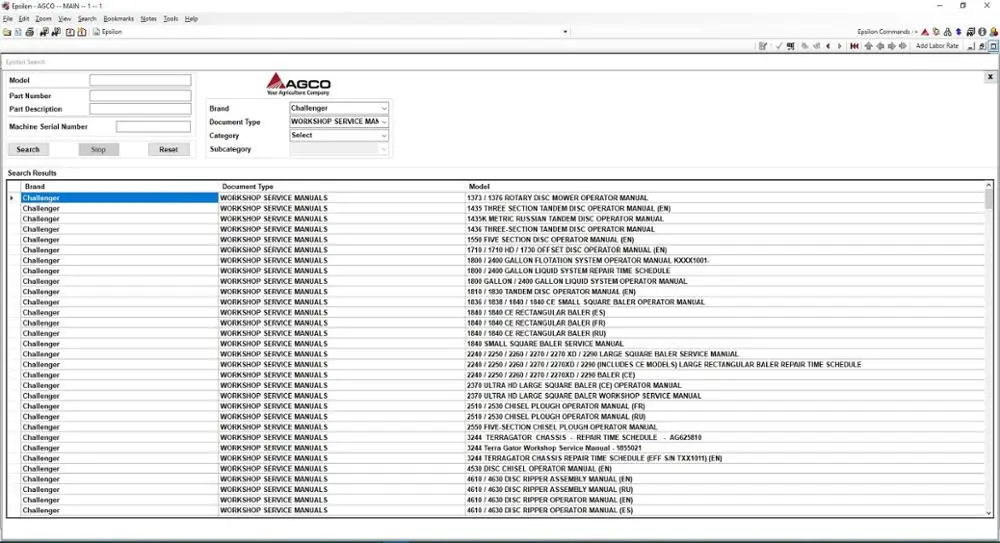Click the Machine Serial Number input field
This screenshot has width=1000, height=543.
pyautogui.click(x=153, y=127)
